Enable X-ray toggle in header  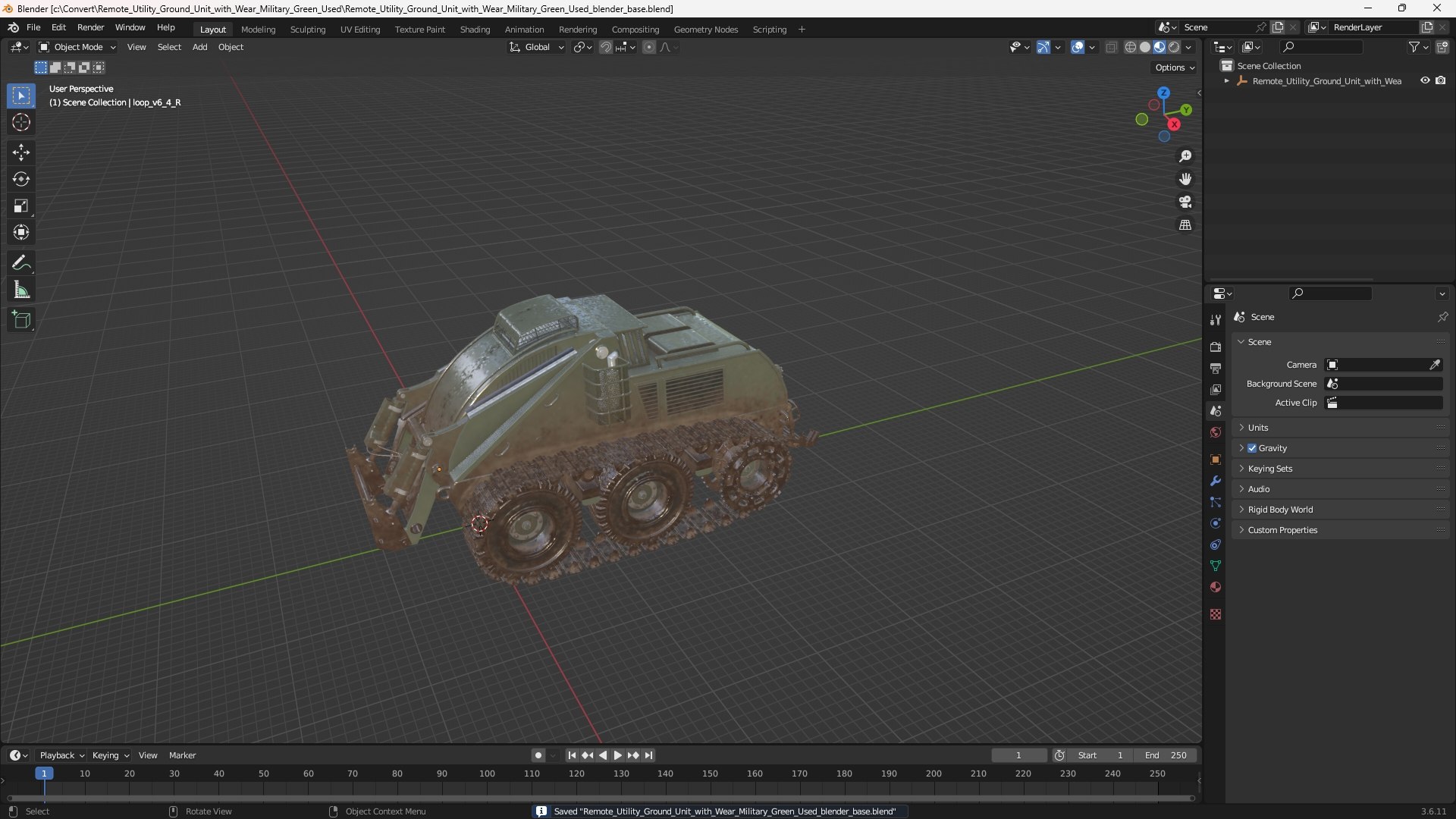coord(1112,47)
